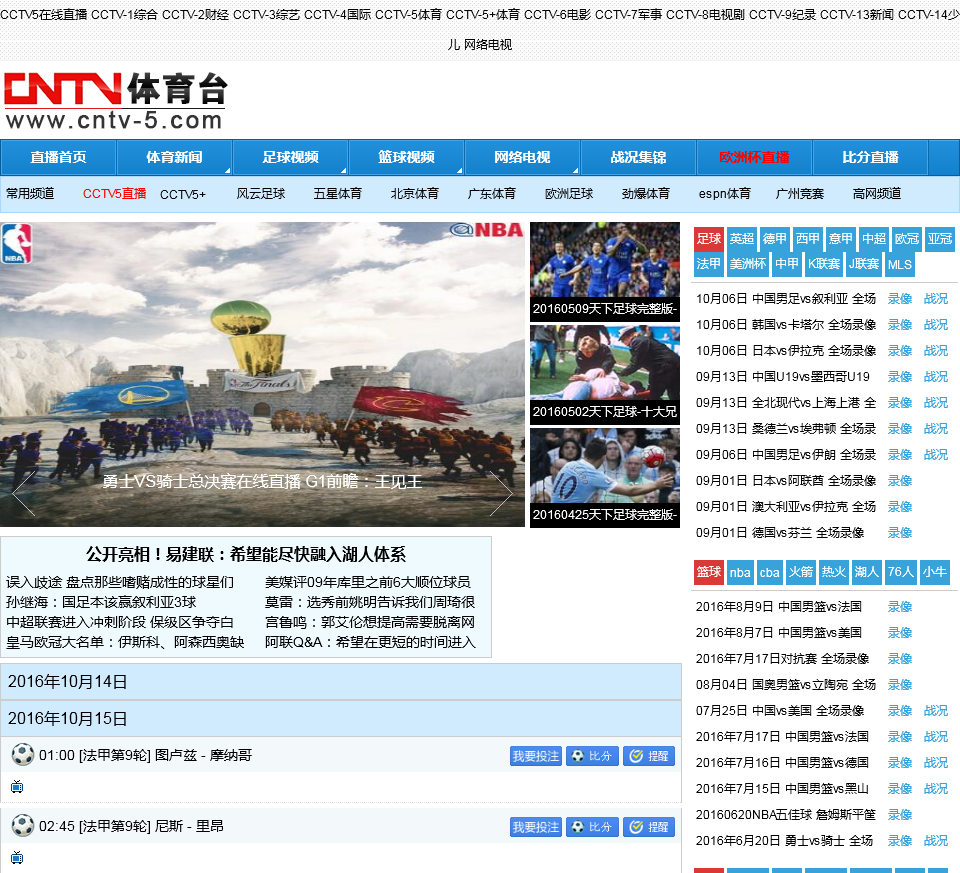Open 战况 for 2016年6月20日 勇士vs骑士 全场

point(936,841)
